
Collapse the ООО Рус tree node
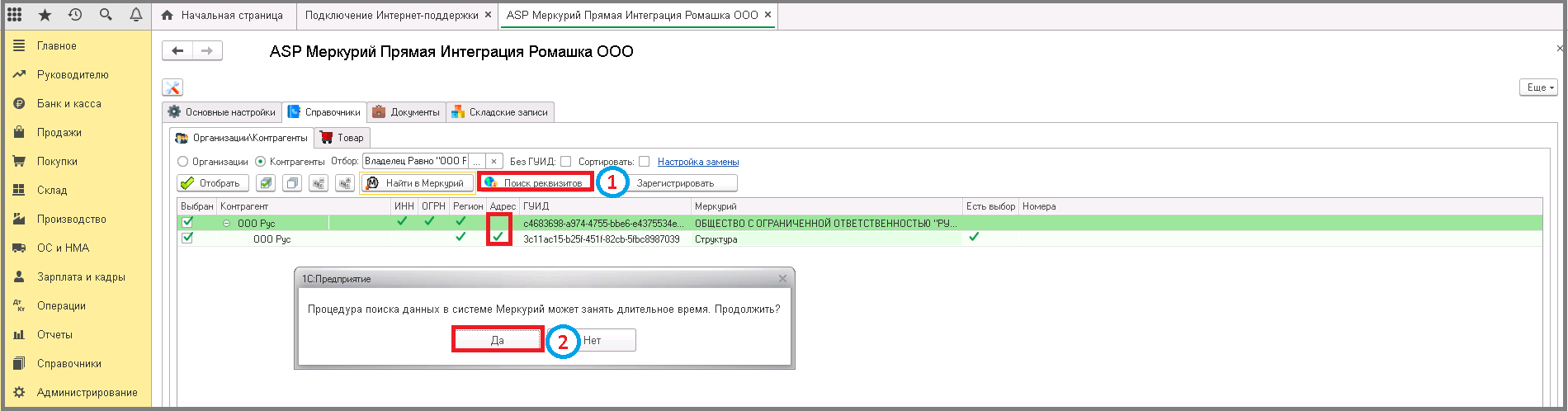227,224
